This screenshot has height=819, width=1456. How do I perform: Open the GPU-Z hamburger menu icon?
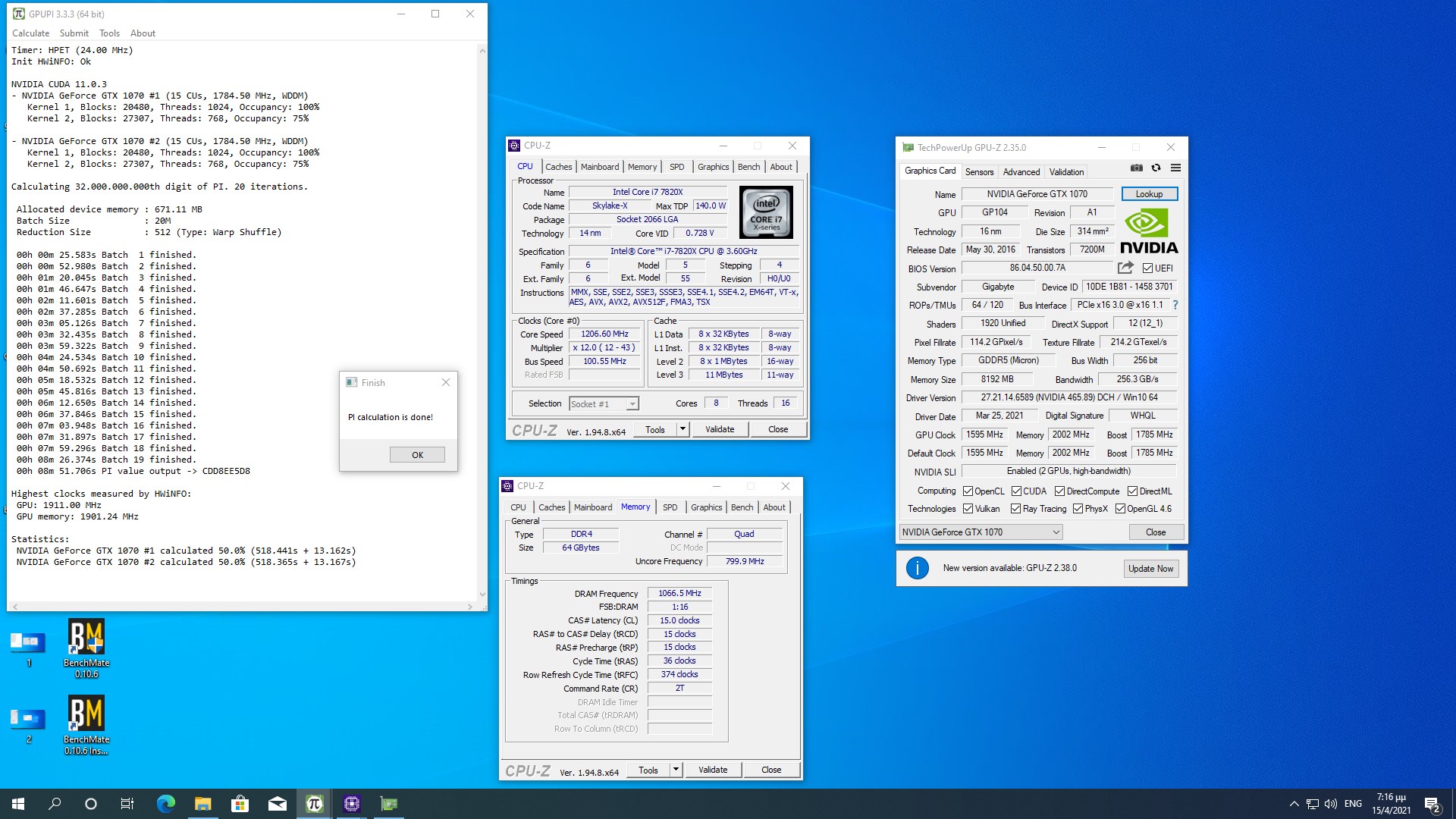pos(1175,168)
